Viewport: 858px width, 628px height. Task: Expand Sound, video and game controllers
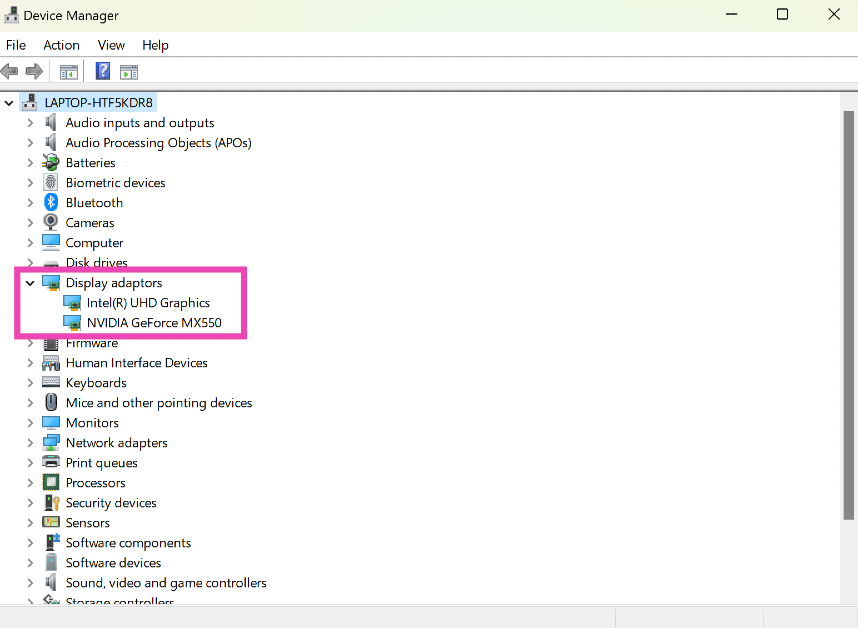click(x=30, y=583)
